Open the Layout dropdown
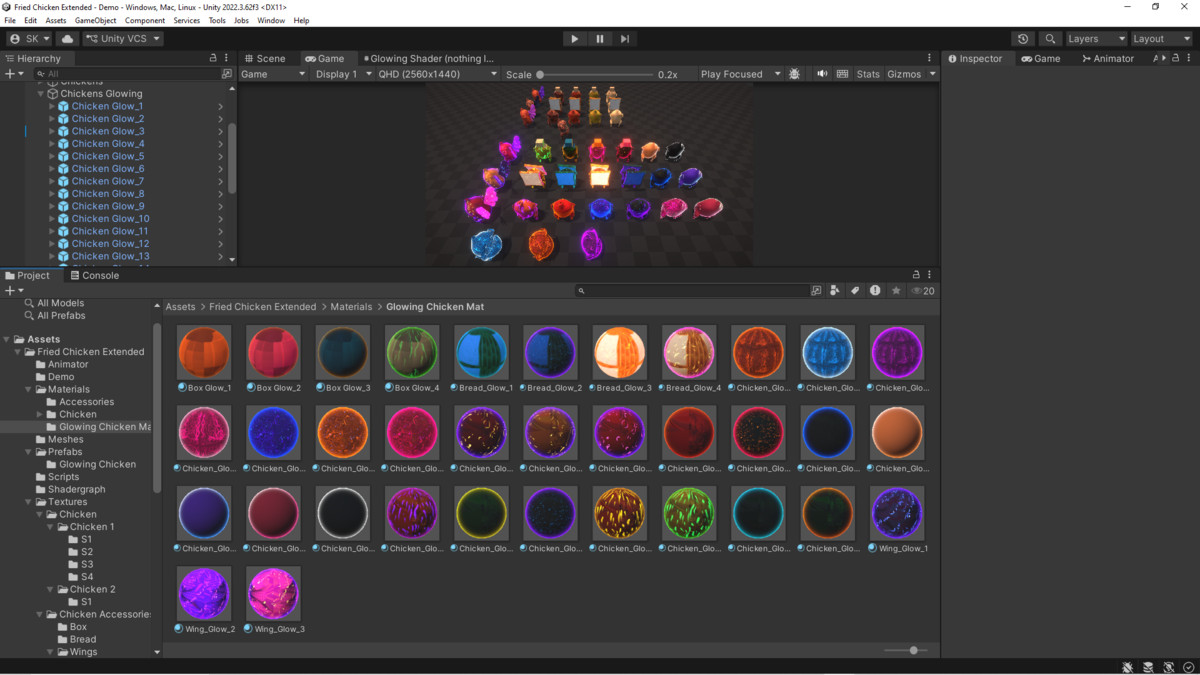This screenshot has height=675, width=1200. tap(1160, 39)
